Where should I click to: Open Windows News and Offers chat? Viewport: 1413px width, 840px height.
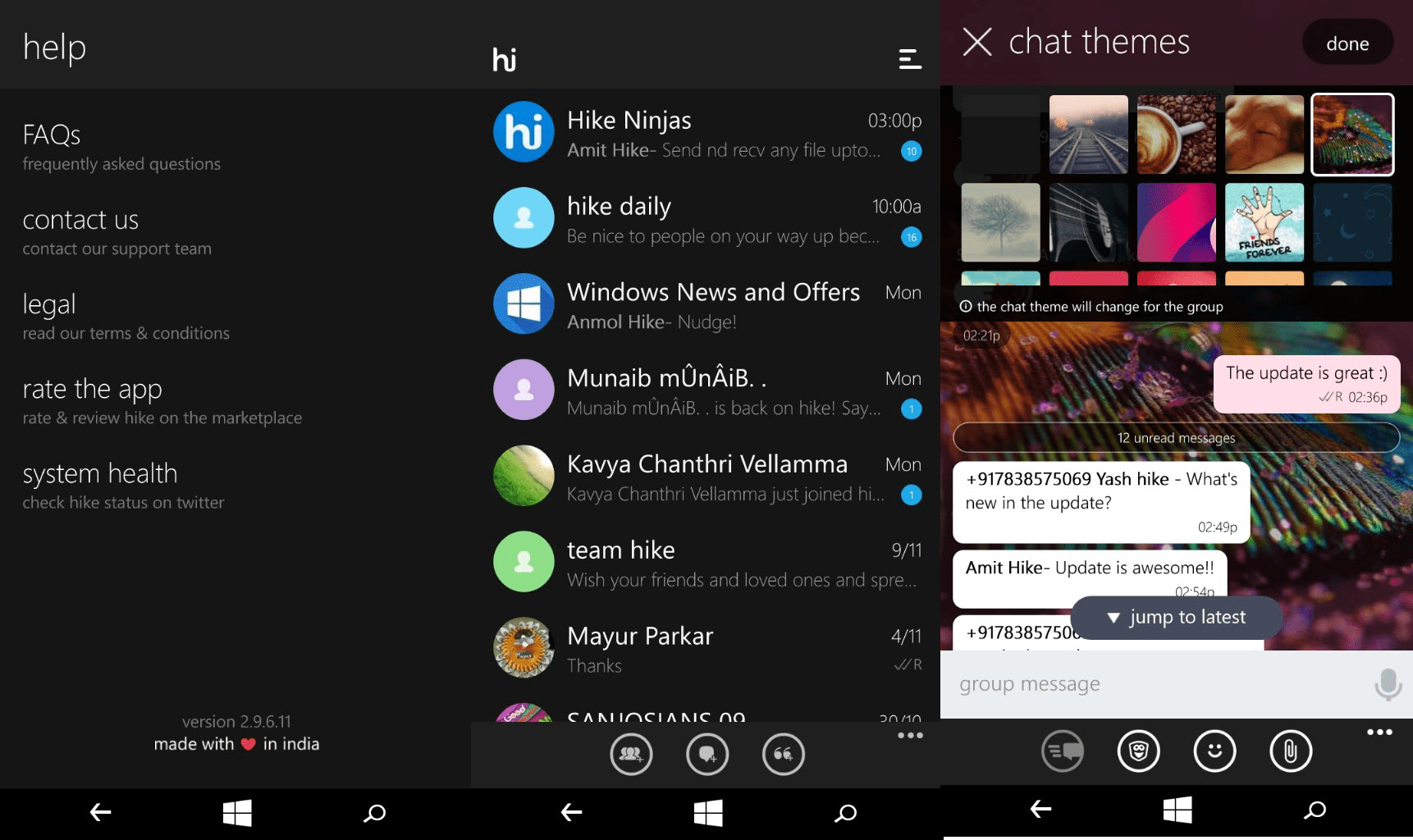(706, 304)
